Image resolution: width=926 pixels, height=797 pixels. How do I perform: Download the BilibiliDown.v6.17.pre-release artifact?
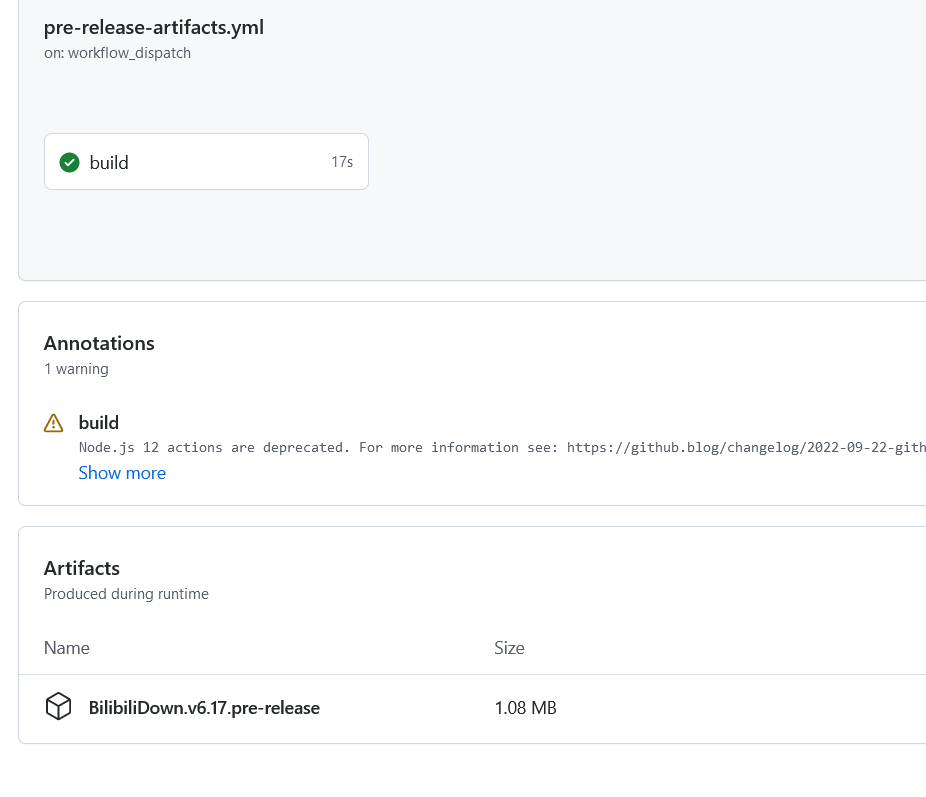204,708
